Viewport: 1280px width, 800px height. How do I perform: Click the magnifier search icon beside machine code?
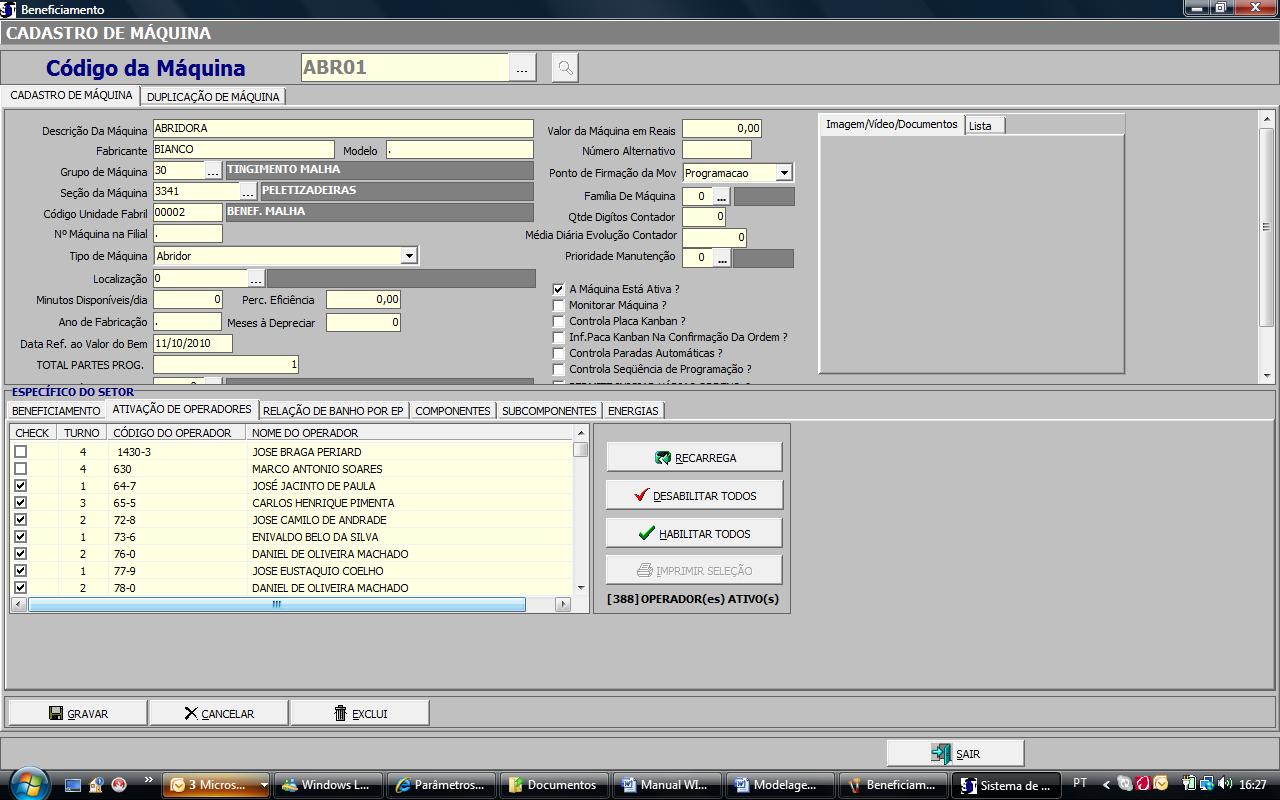(x=565, y=68)
